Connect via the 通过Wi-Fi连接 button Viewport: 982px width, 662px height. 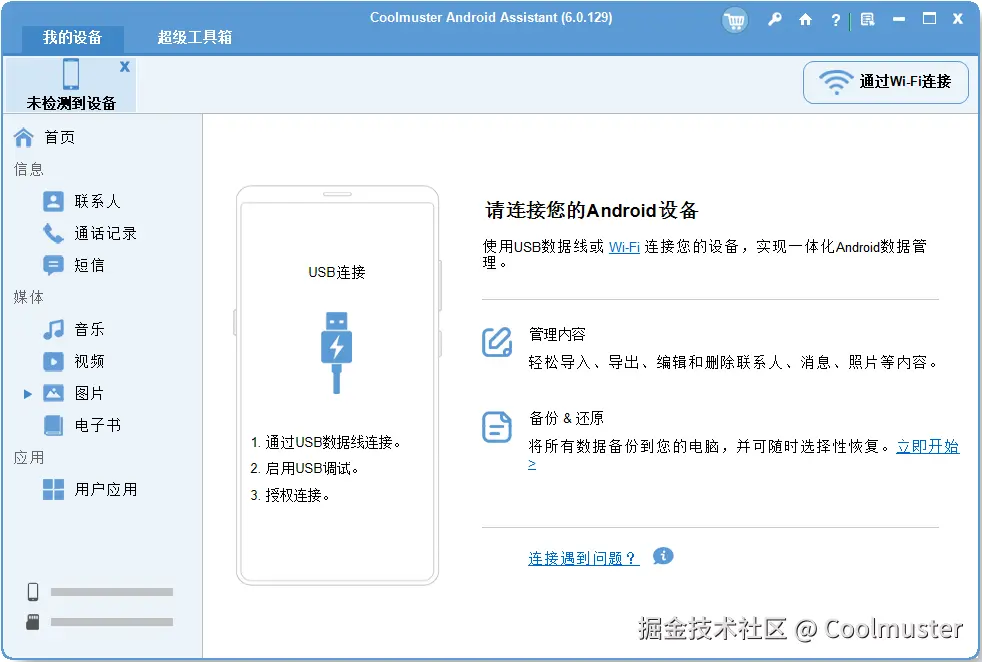[x=886, y=82]
